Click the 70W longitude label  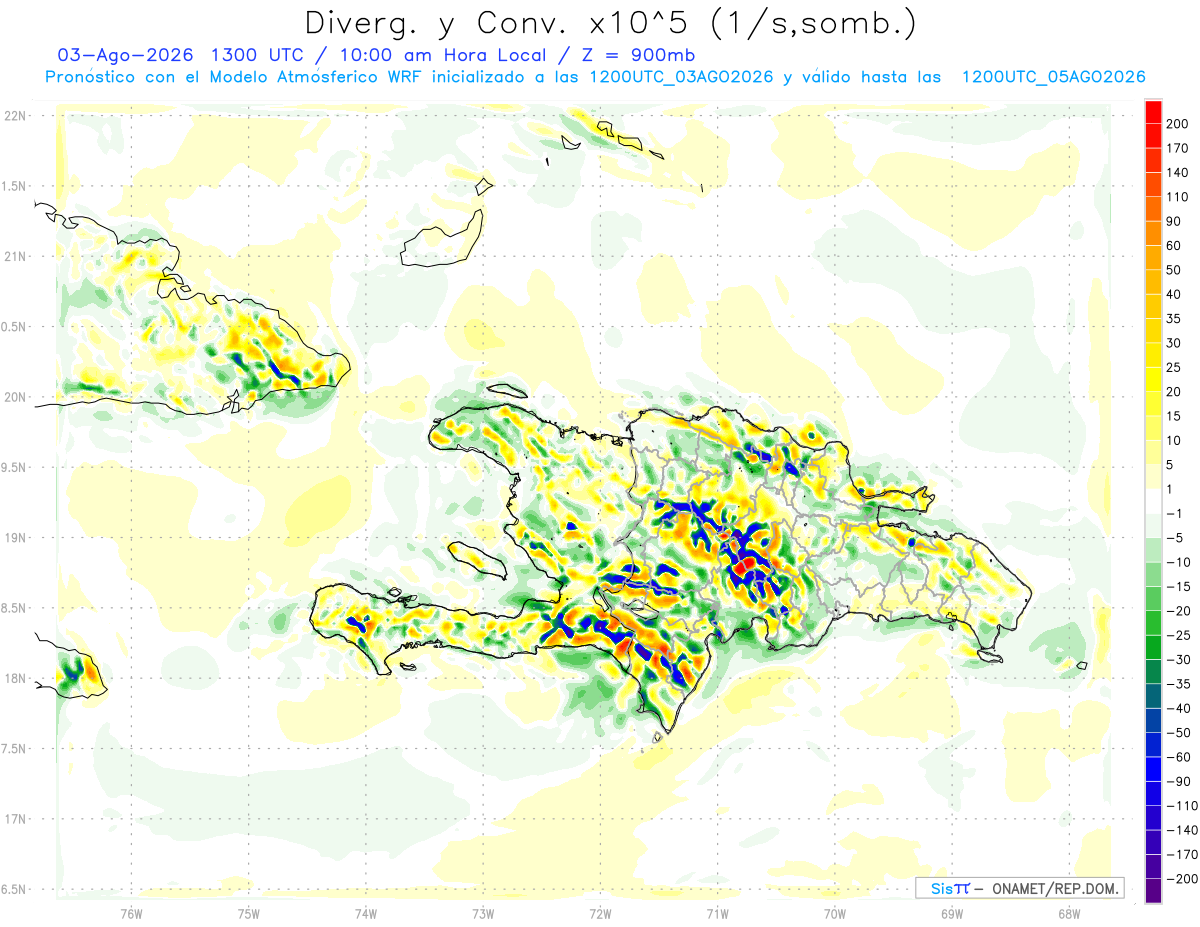point(835,912)
